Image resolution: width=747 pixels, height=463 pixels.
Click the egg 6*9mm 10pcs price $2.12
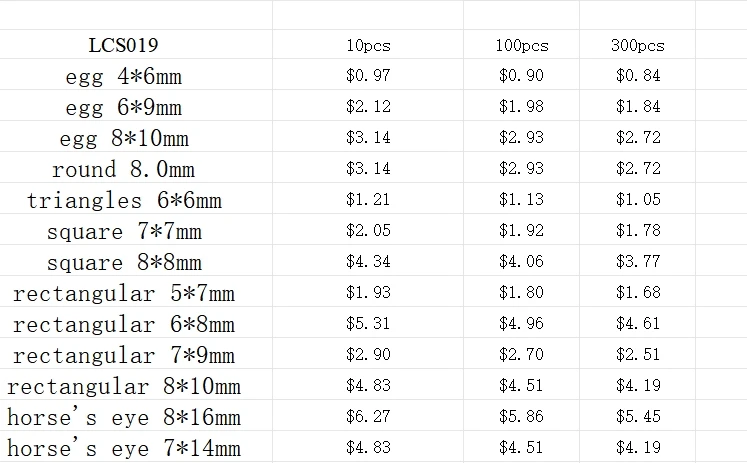point(368,107)
